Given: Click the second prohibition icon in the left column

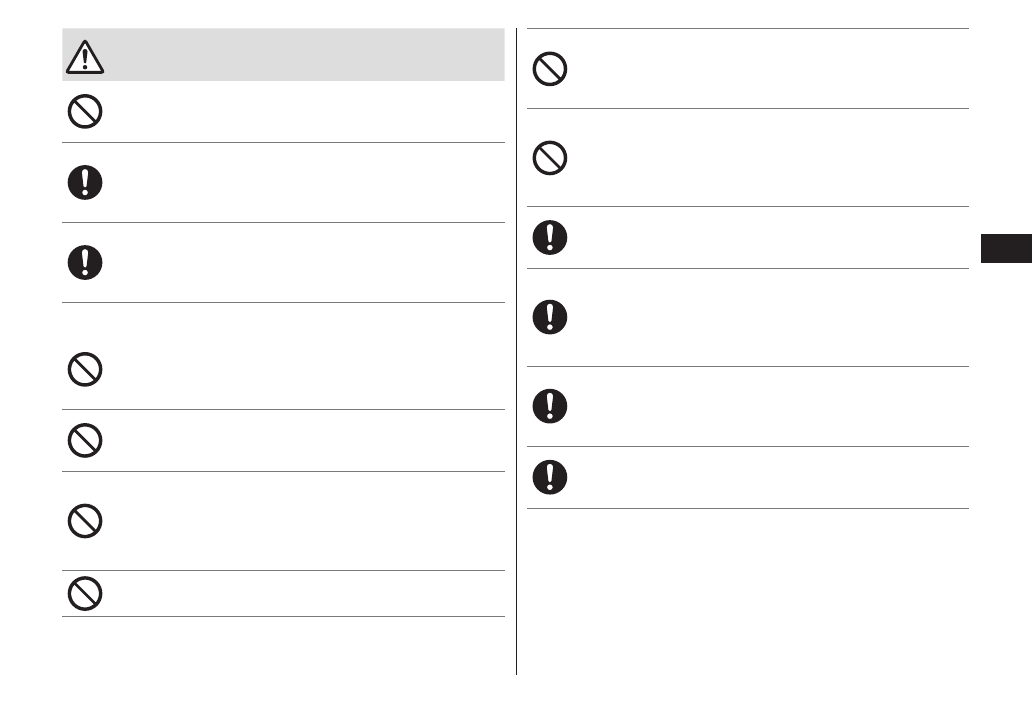Looking at the screenshot, I should pos(84,372).
